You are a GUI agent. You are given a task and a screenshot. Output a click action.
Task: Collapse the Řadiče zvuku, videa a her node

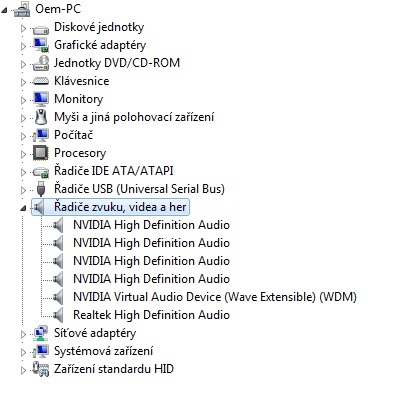[23, 208]
